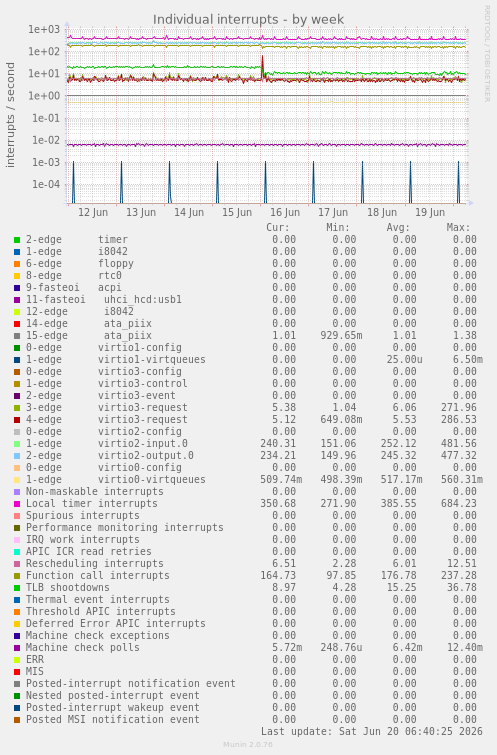
Task: Click the Cur column header
Action: click(278, 227)
